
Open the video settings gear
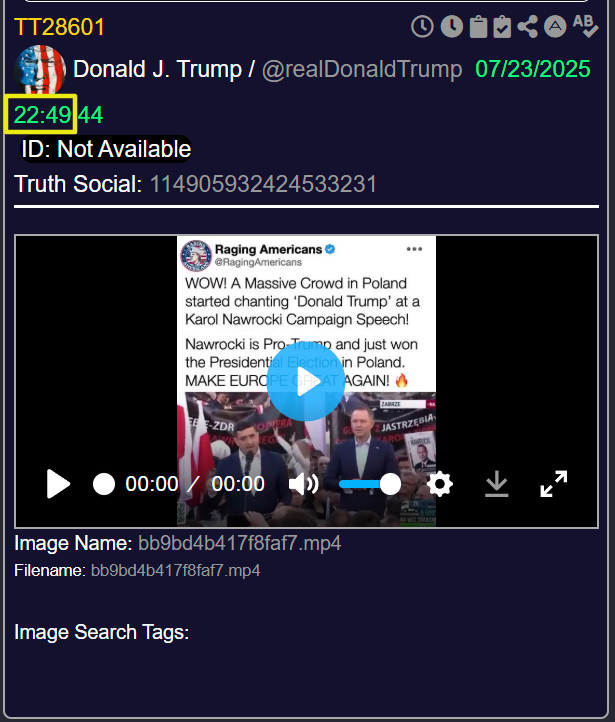point(440,484)
